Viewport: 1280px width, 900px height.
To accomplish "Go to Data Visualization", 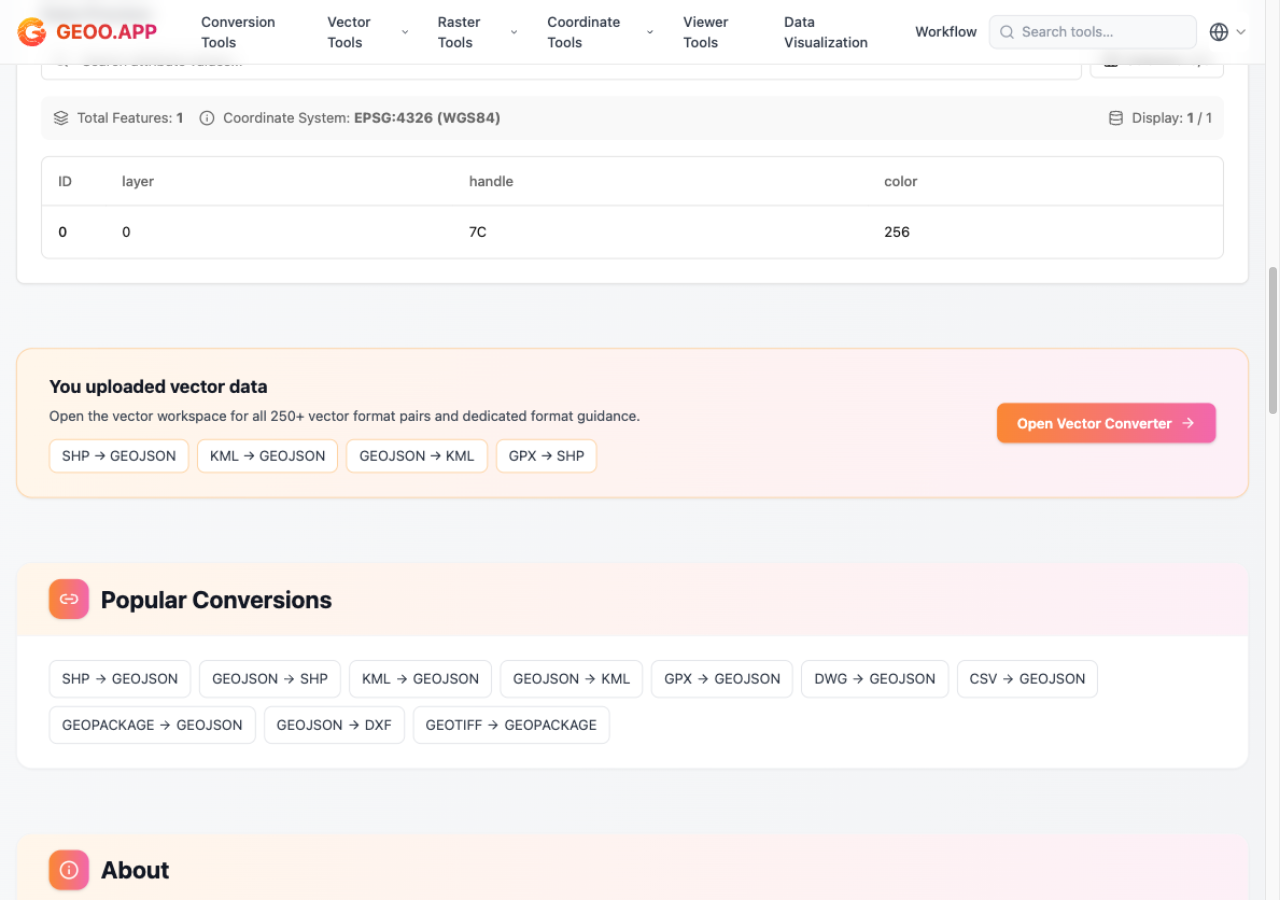I will (x=826, y=32).
